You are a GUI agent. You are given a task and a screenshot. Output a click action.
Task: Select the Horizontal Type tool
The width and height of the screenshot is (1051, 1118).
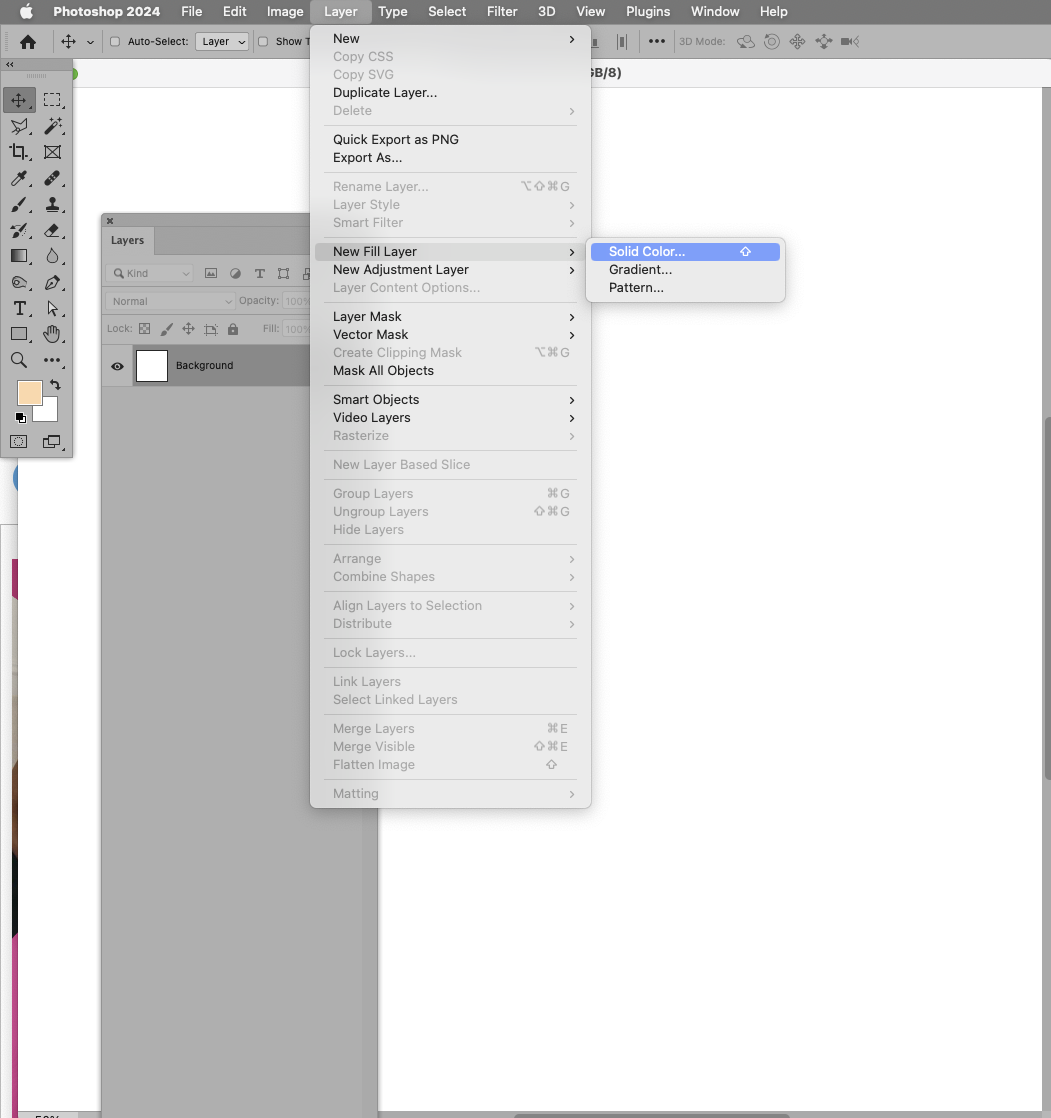(x=18, y=308)
